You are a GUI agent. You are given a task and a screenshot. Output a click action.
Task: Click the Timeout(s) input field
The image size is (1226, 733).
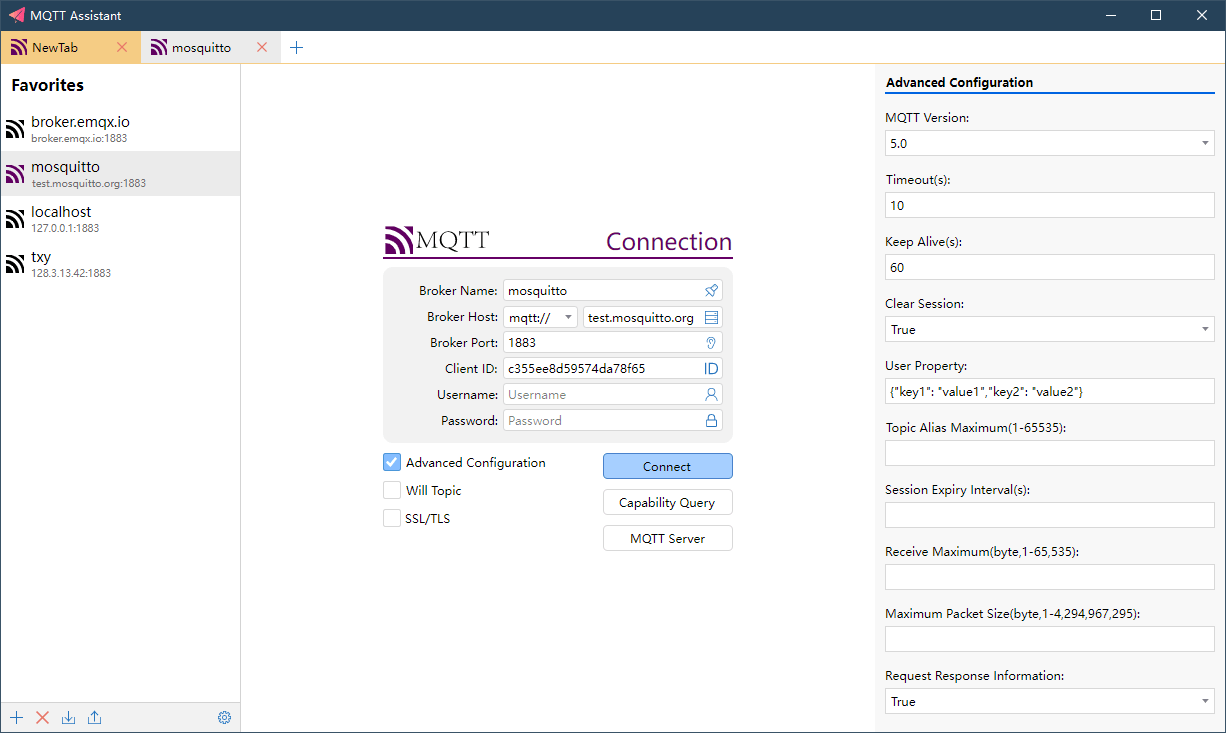click(1050, 205)
